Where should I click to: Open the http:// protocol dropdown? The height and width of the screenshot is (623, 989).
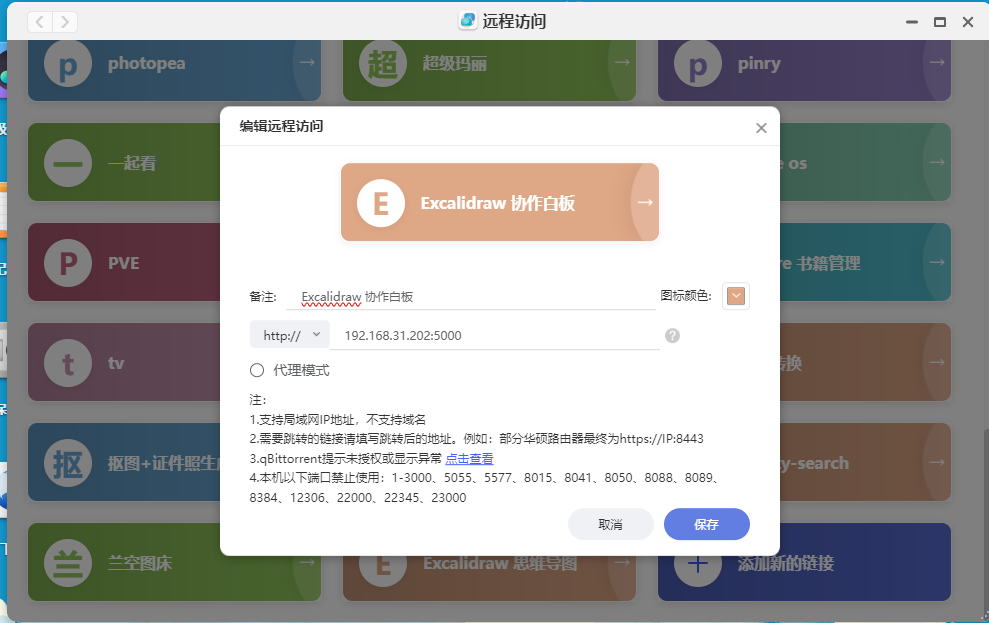tap(290, 335)
